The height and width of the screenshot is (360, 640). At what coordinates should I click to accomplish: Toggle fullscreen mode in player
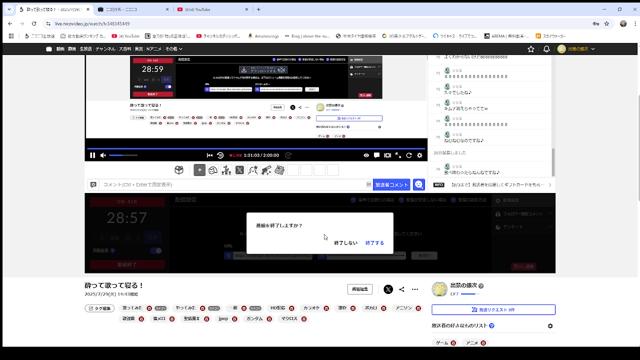(398, 155)
